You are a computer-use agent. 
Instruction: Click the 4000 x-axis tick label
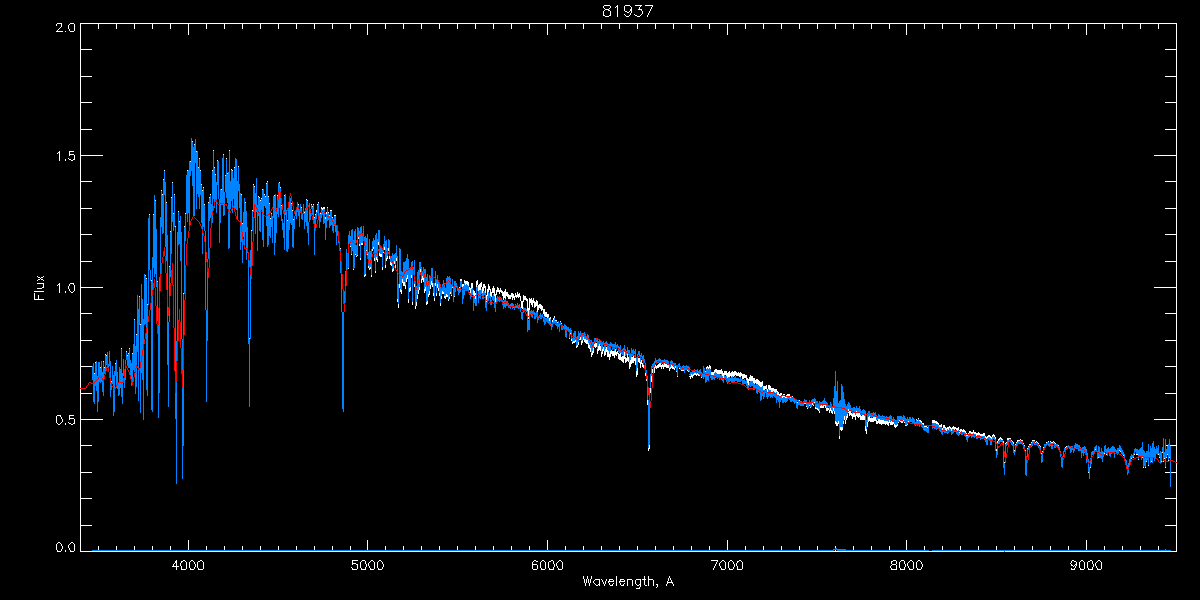point(187,563)
